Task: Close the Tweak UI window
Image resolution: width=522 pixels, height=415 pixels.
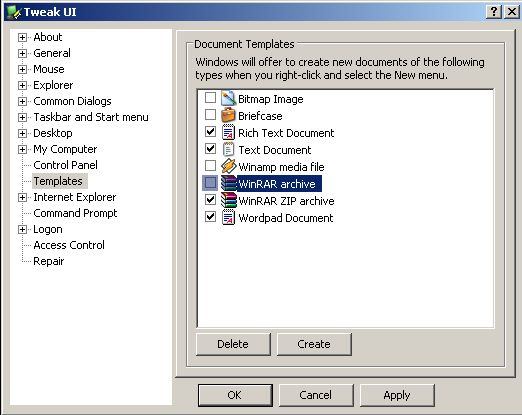Action: point(512,12)
